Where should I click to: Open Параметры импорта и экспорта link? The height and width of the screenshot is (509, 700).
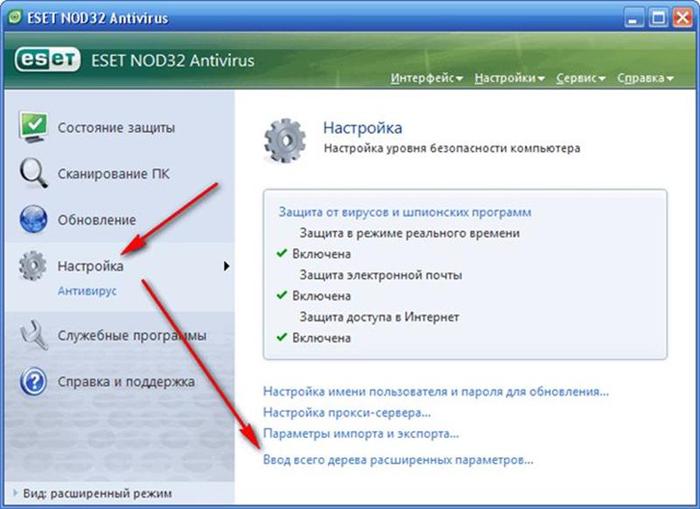point(361,434)
